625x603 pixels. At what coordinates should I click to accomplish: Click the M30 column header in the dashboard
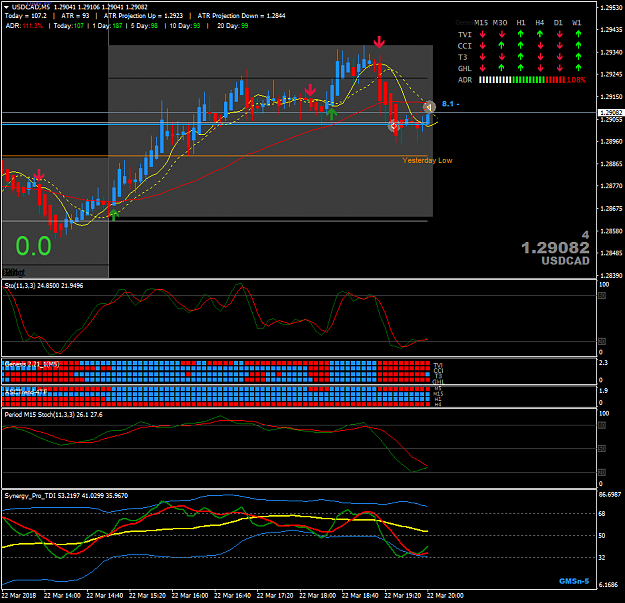(x=500, y=23)
